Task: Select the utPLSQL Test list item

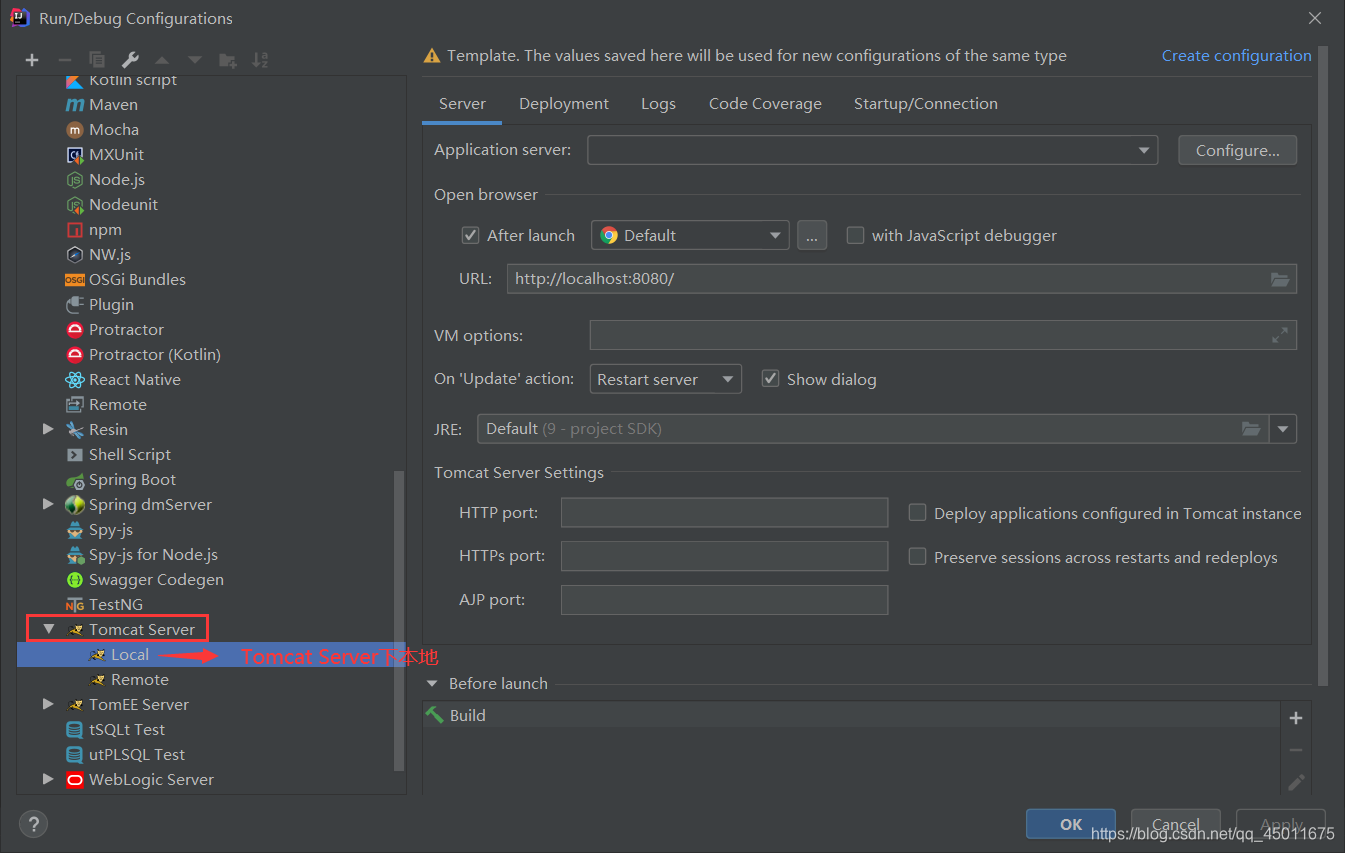Action: pos(211,754)
